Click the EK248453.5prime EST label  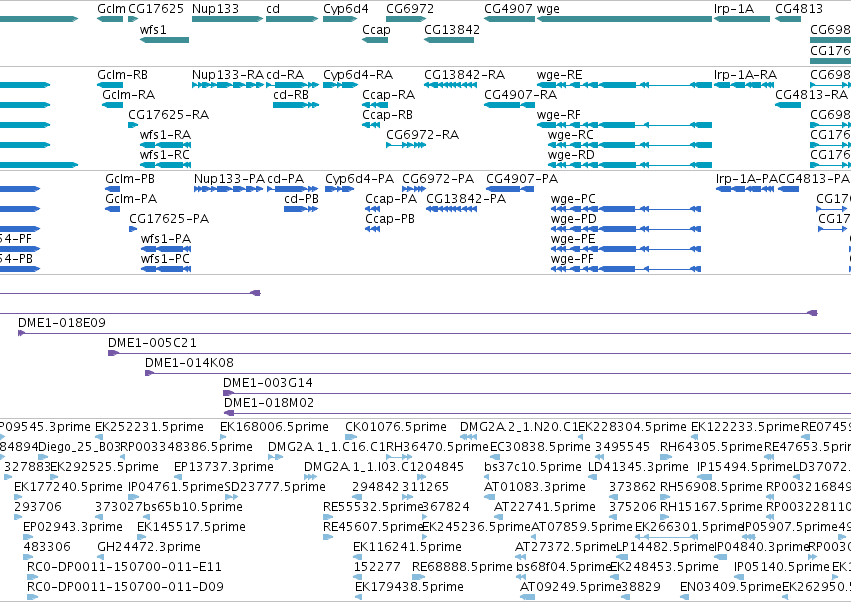pos(664,567)
